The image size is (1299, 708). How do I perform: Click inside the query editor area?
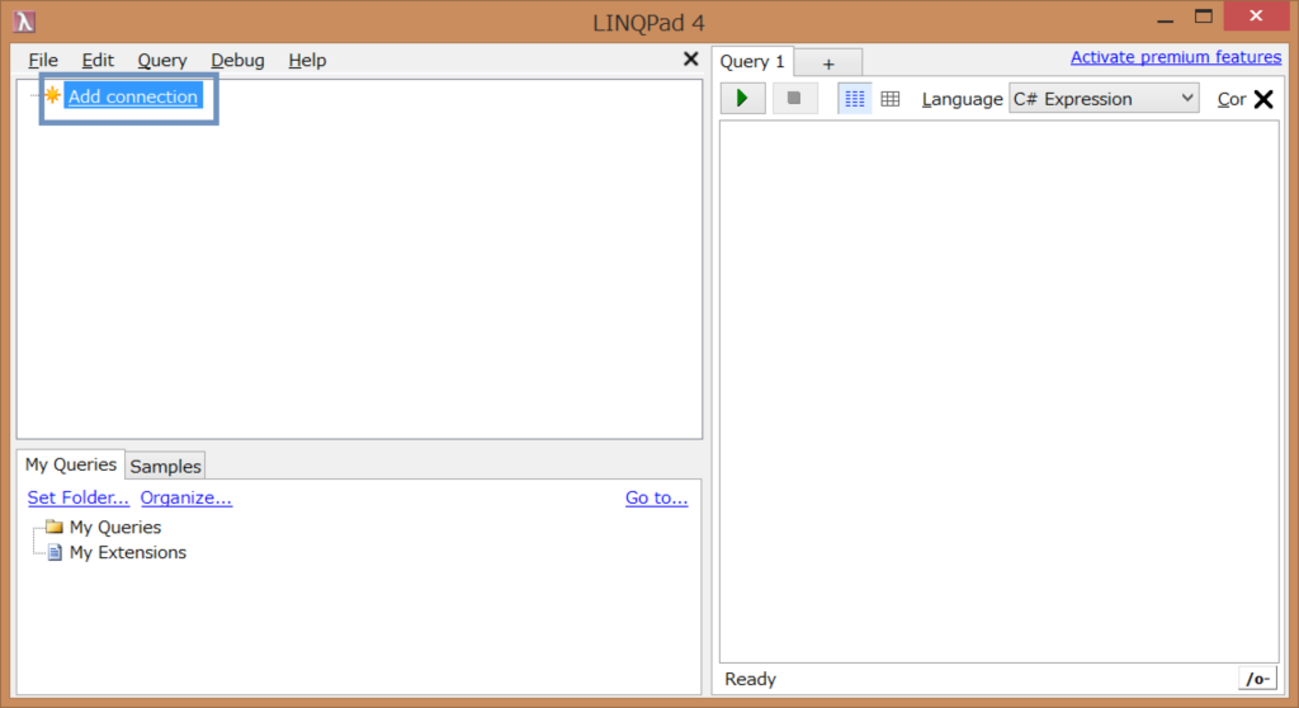point(999,391)
